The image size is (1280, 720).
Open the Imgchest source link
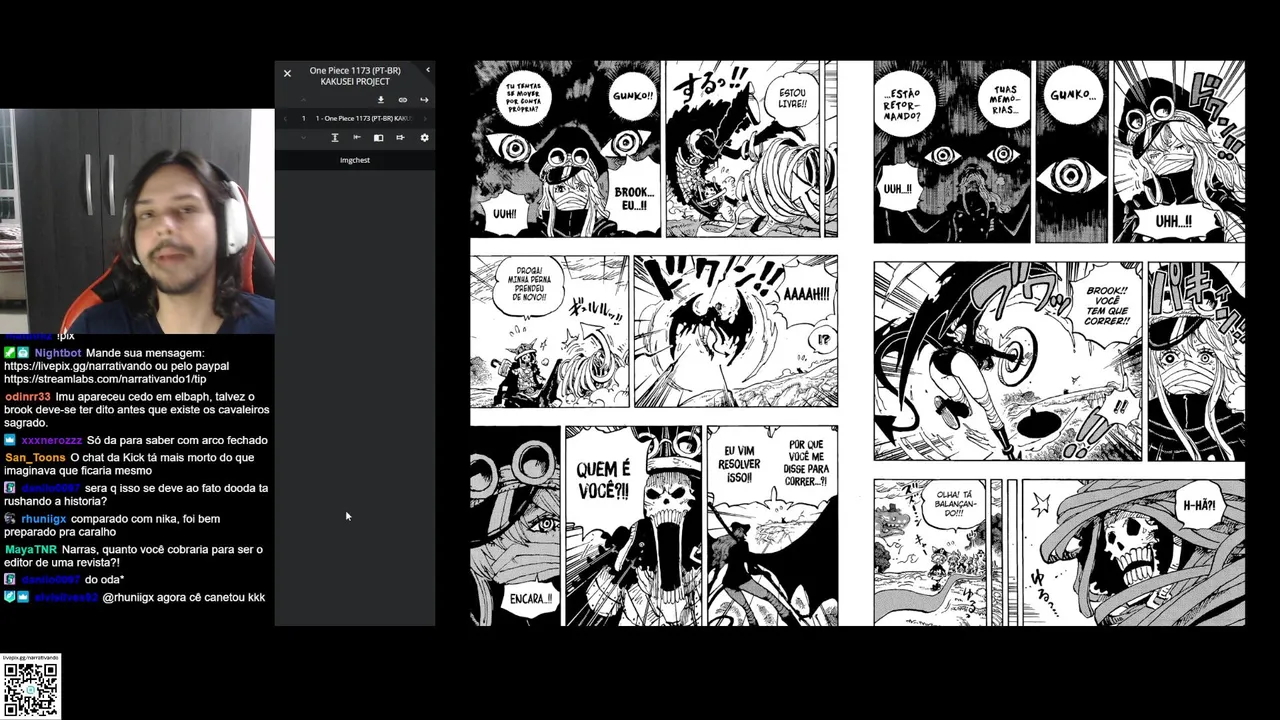[x=355, y=160]
